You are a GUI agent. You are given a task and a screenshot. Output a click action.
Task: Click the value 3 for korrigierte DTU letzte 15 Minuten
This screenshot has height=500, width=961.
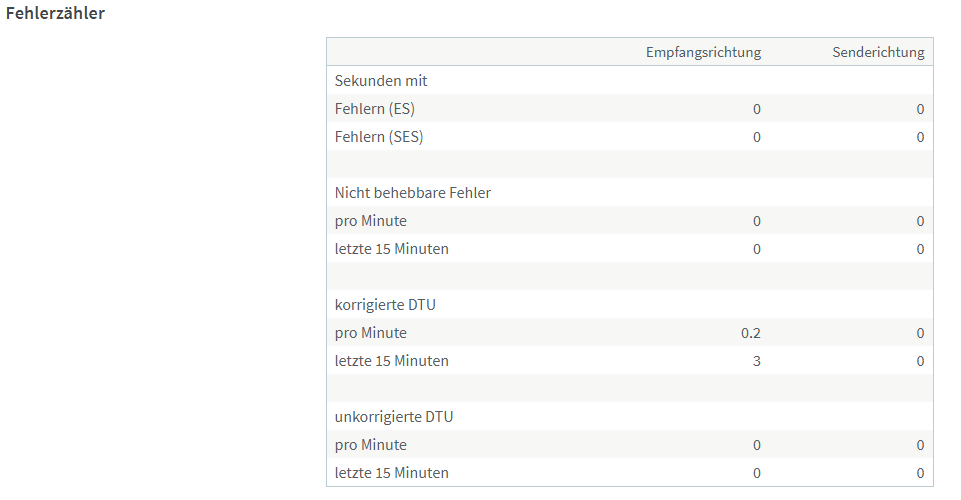pos(757,361)
